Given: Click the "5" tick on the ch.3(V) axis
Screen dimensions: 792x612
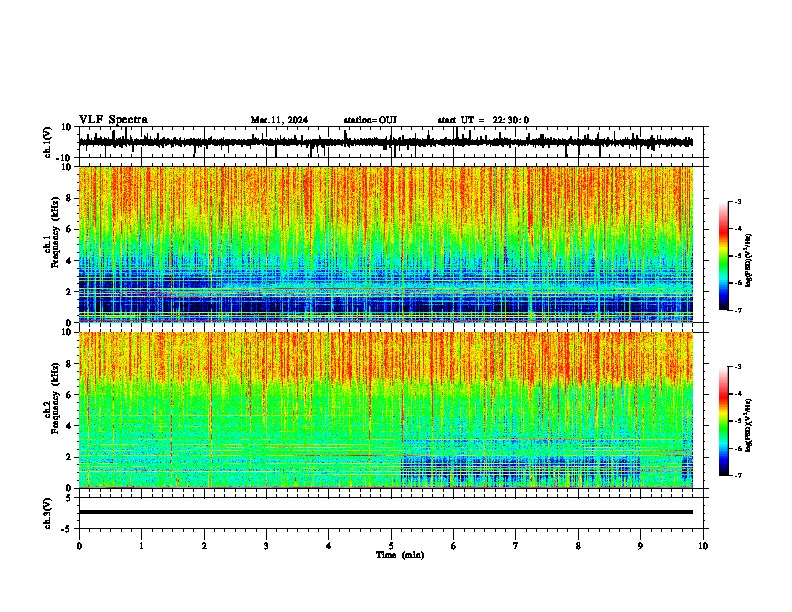Looking at the screenshot, I should coord(70,497).
